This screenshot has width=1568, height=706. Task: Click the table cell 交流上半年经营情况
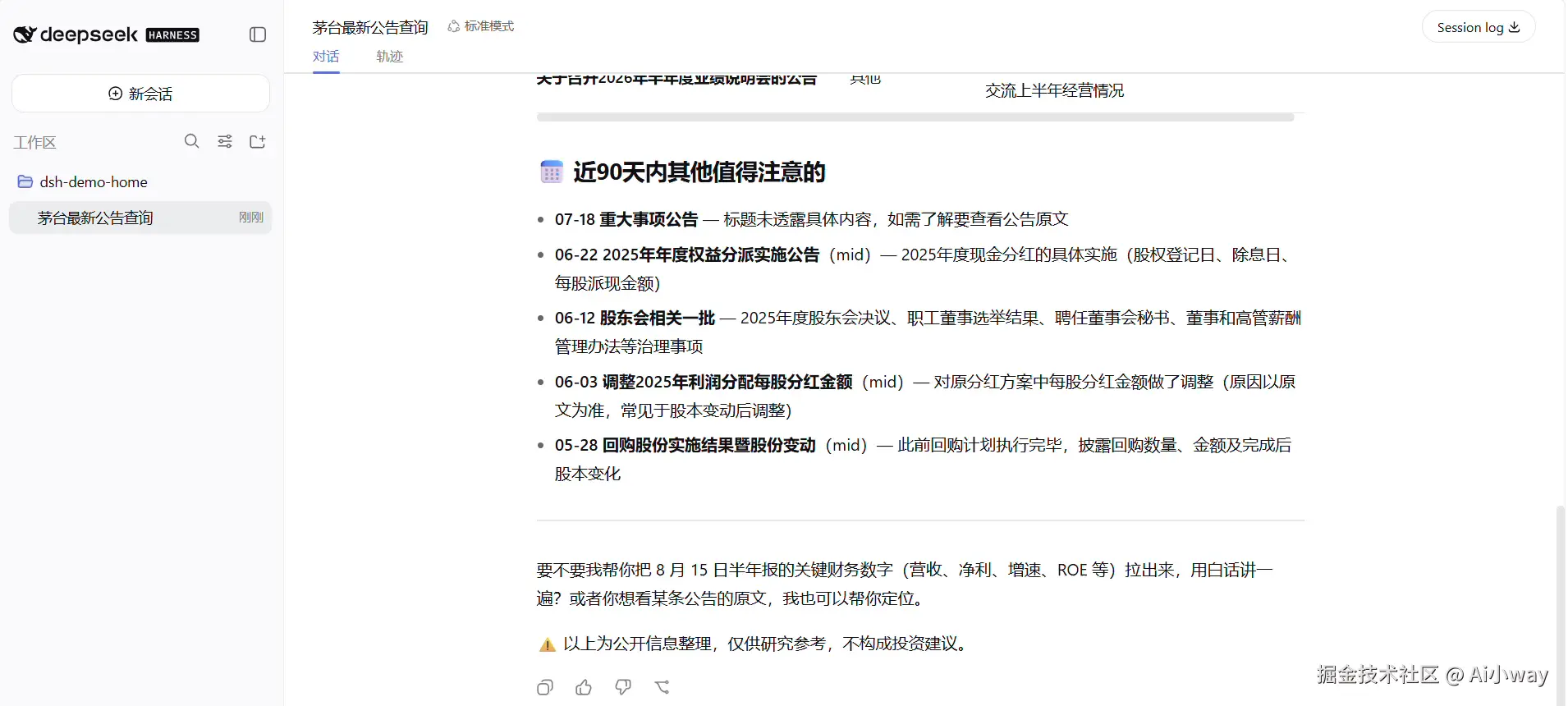(x=1055, y=90)
